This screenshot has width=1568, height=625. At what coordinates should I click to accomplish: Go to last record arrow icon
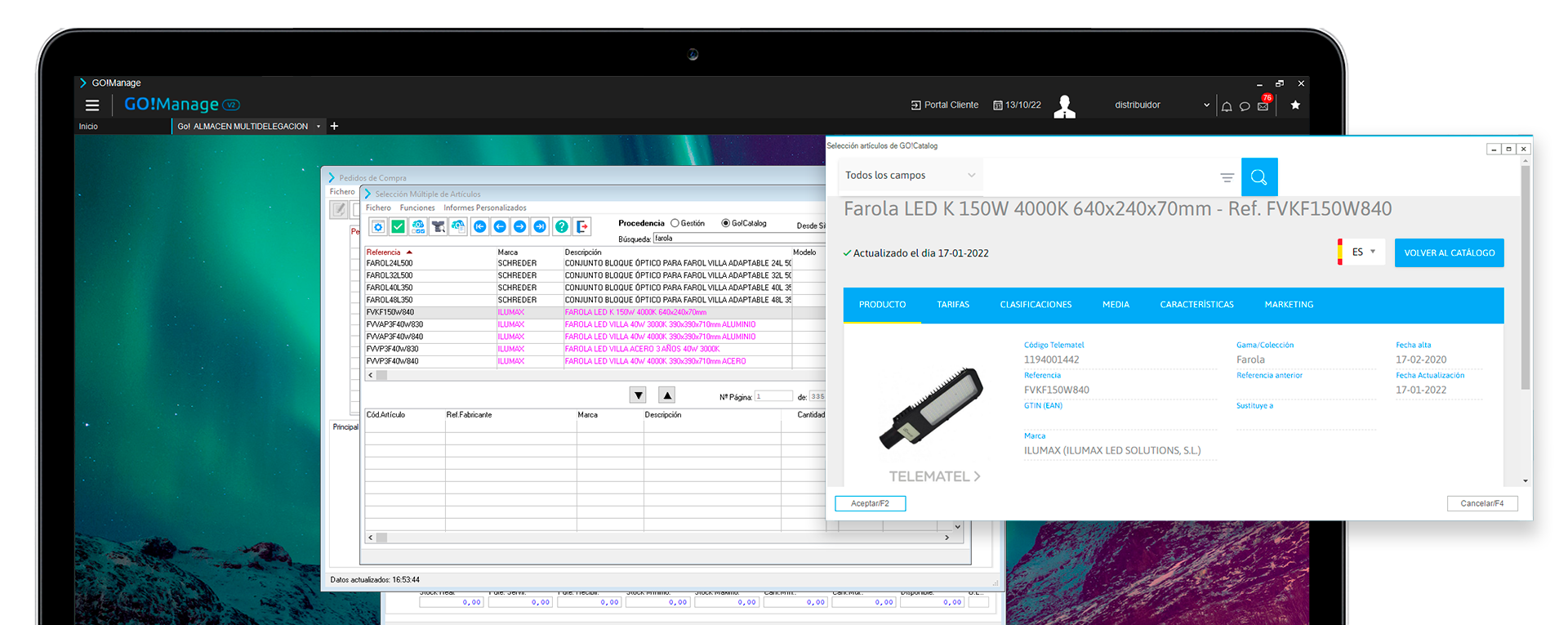click(x=540, y=226)
